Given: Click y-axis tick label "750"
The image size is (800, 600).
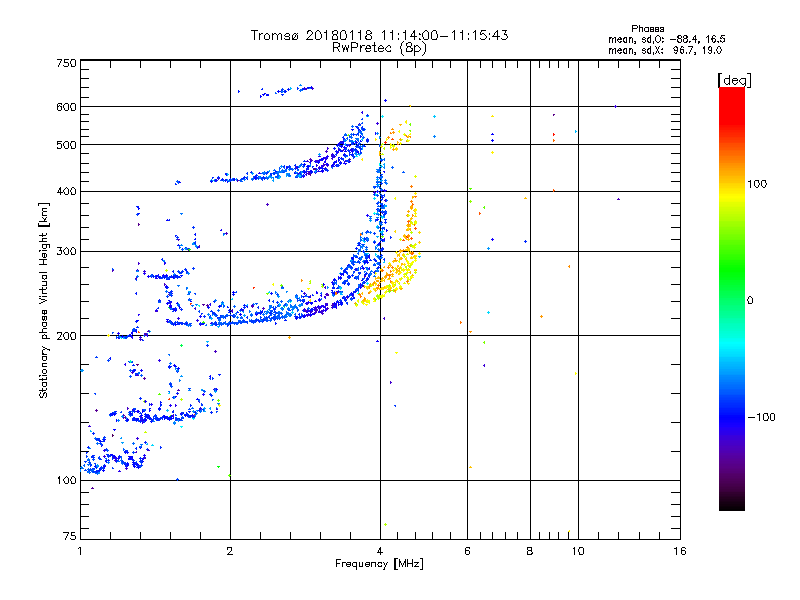Looking at the screenshot, I should tap(66, 63).
